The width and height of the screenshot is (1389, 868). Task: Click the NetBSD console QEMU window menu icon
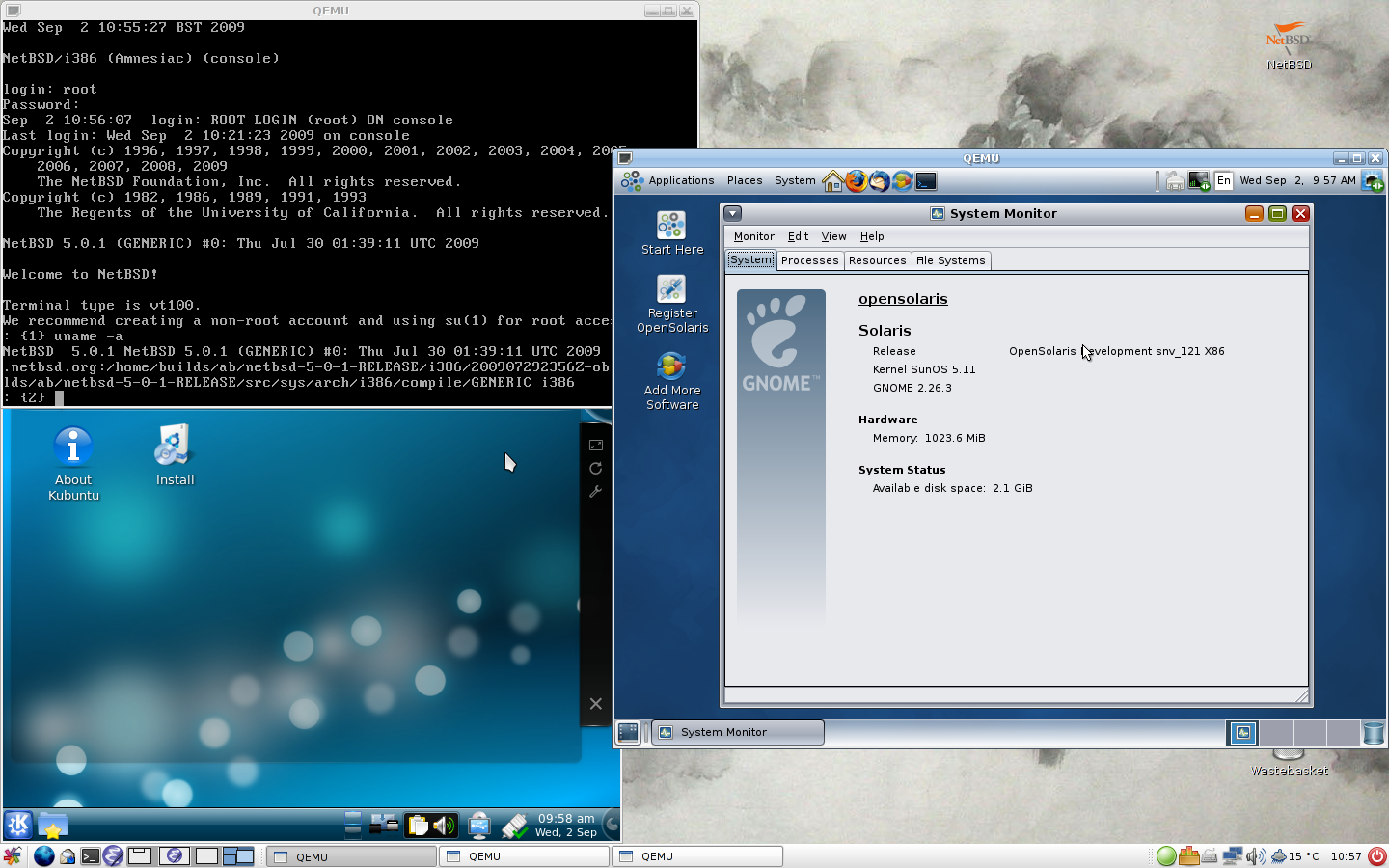[13, 10]
